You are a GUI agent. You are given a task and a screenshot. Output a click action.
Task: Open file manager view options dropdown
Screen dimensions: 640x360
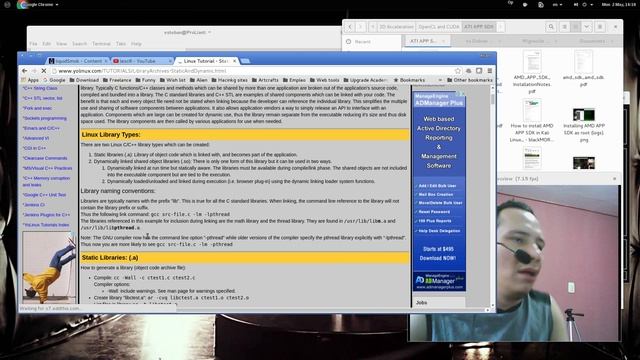(587, 27)
